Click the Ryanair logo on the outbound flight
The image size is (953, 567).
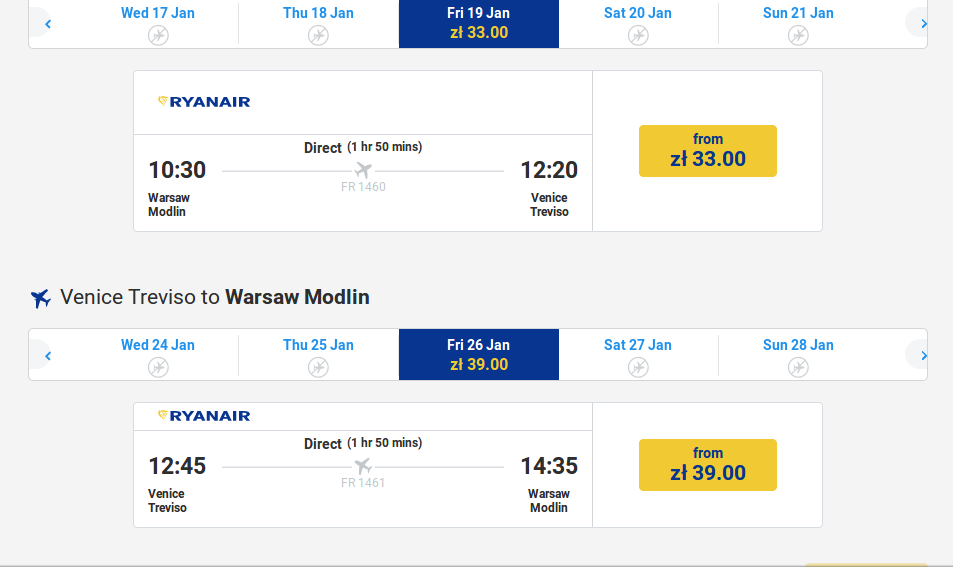point(204,102)
